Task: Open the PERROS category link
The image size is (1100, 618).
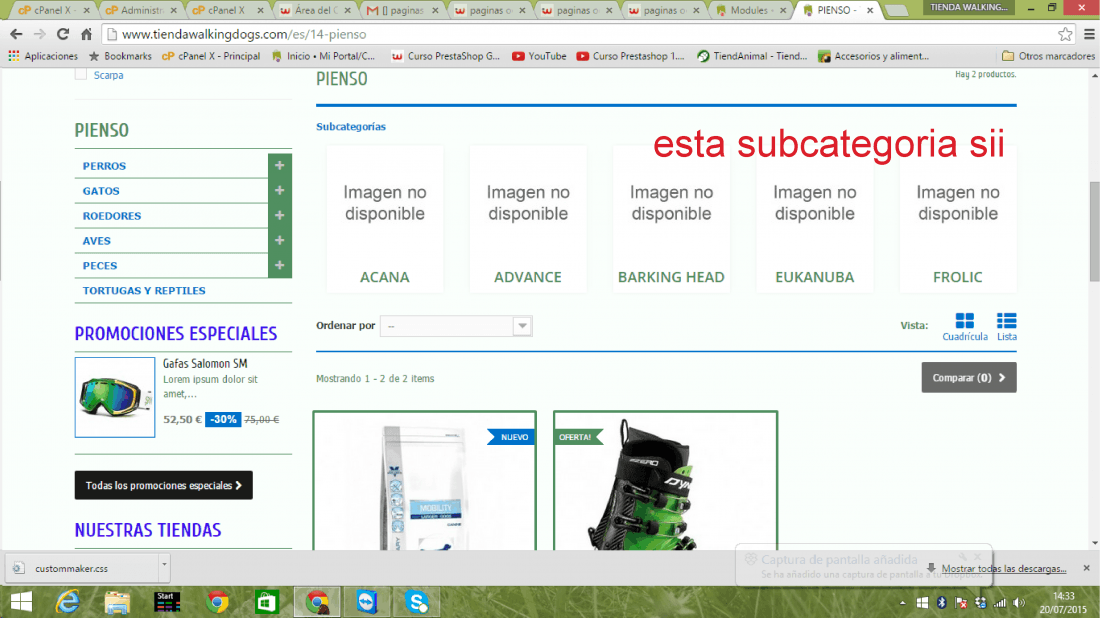Action: tap(105, 166)
